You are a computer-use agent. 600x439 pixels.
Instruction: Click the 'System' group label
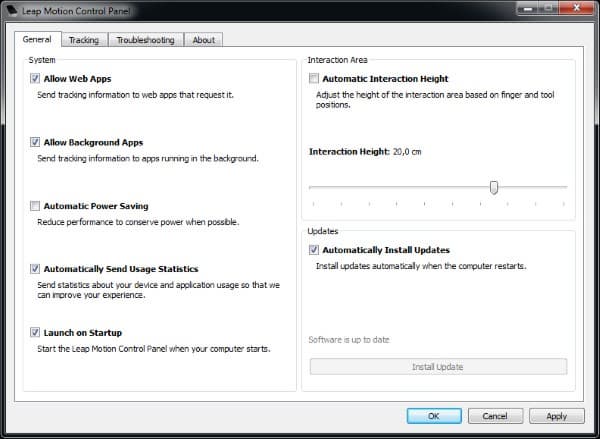point(42,60)
